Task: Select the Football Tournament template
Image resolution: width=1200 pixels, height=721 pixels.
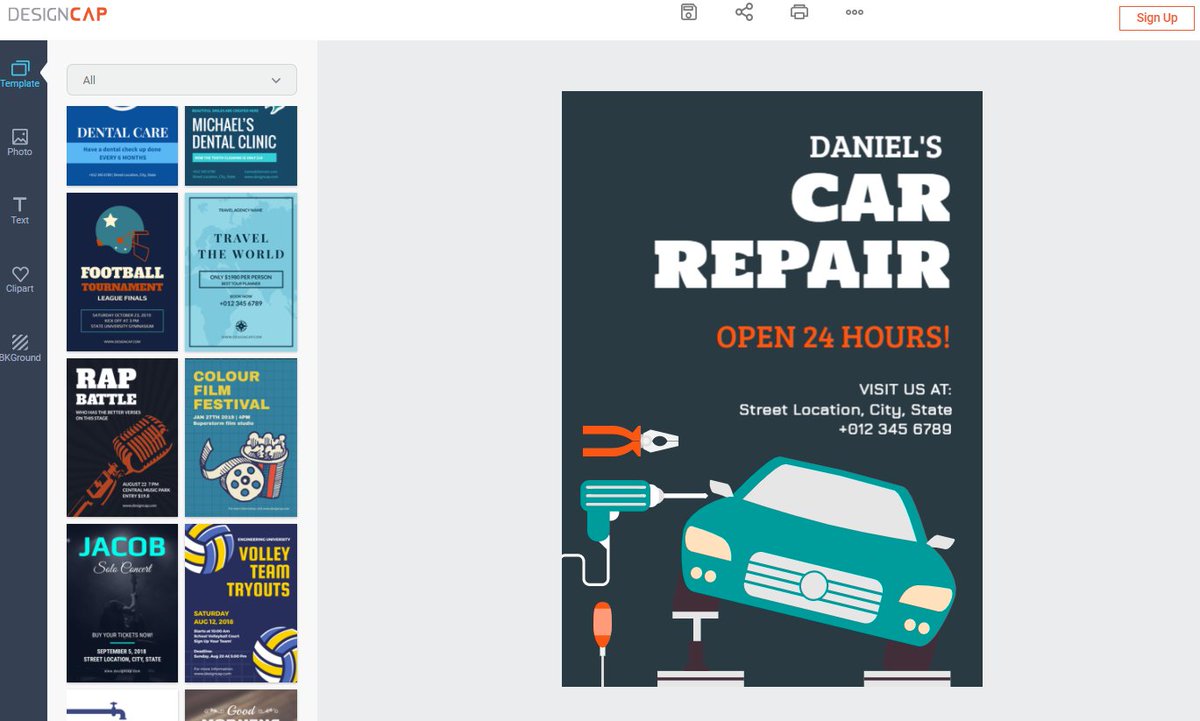Action: click(122, 271)
